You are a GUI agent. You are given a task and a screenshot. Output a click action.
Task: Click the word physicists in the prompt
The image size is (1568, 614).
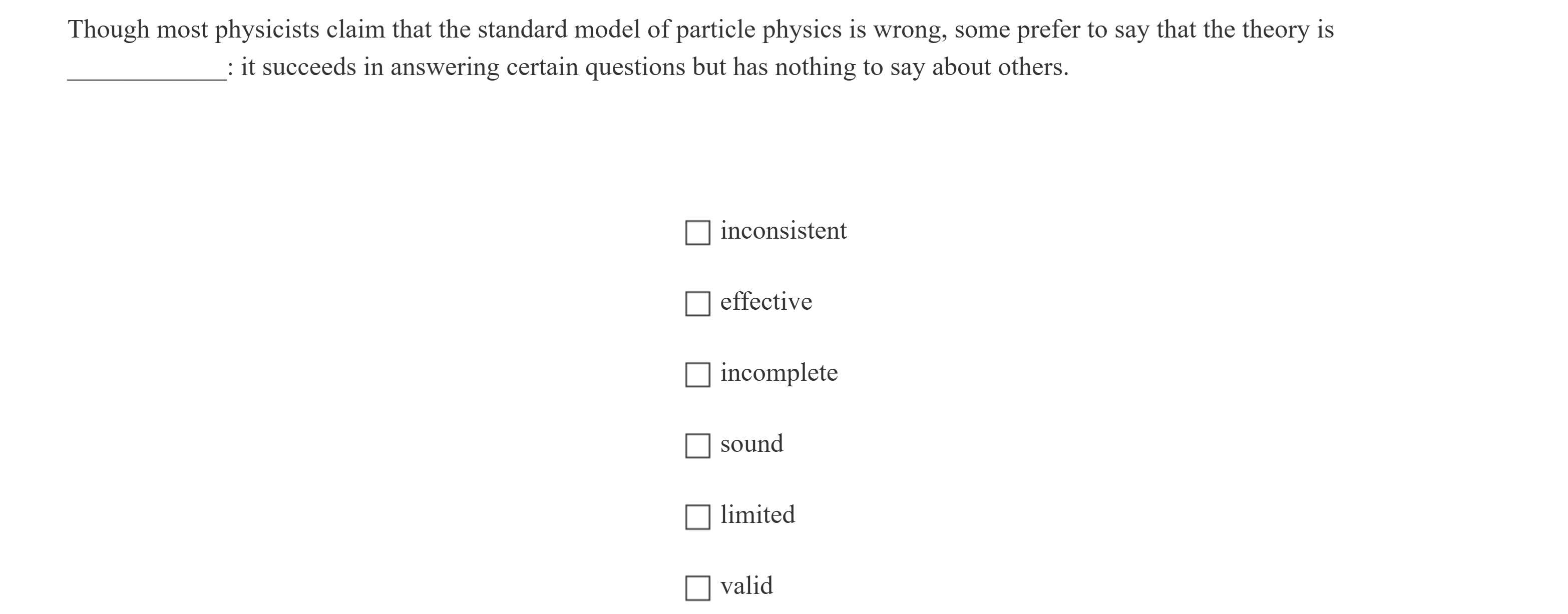pyautogui.click(x=268, y=29)
